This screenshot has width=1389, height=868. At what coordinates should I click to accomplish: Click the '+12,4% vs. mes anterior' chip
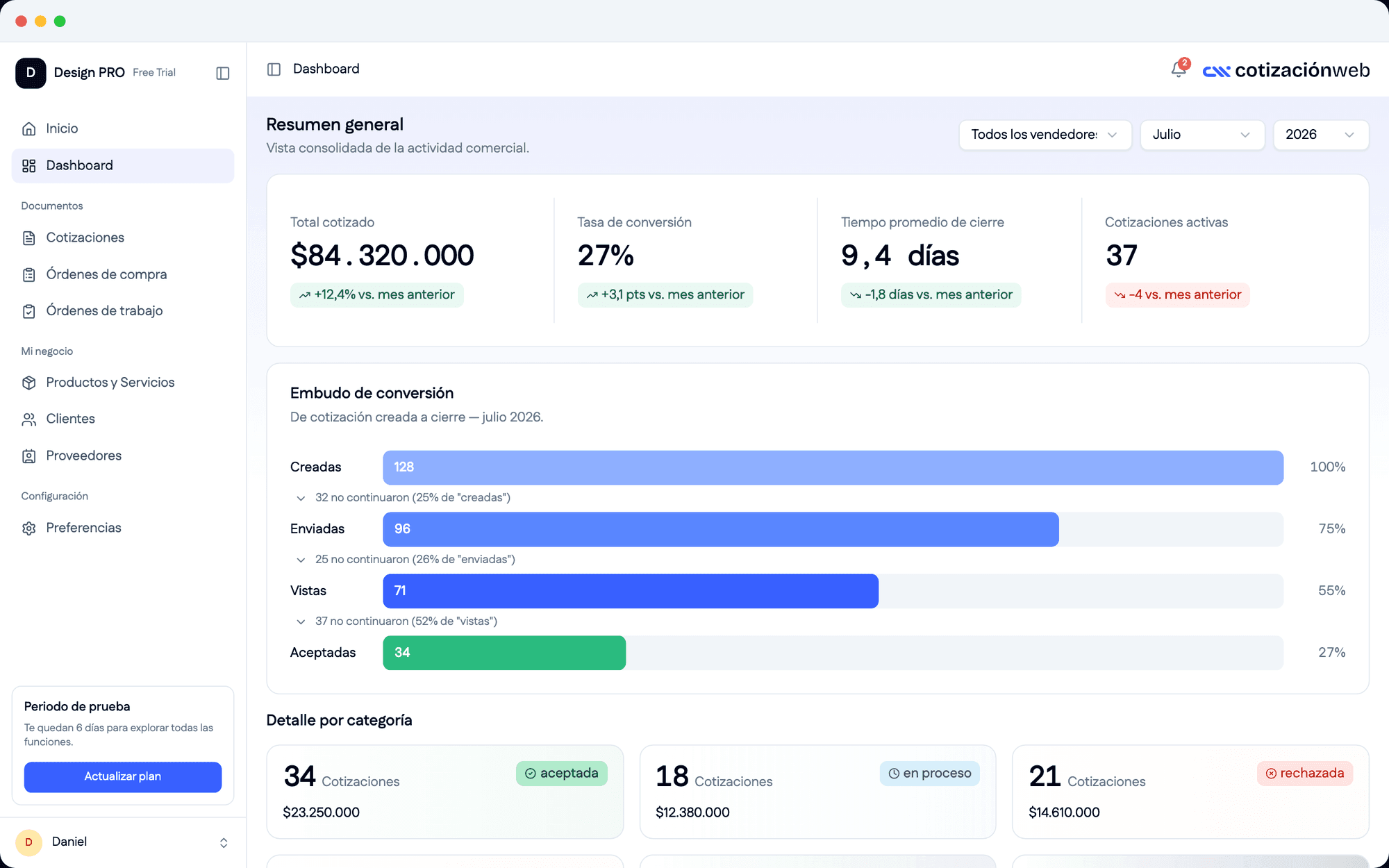coord(377,295)
